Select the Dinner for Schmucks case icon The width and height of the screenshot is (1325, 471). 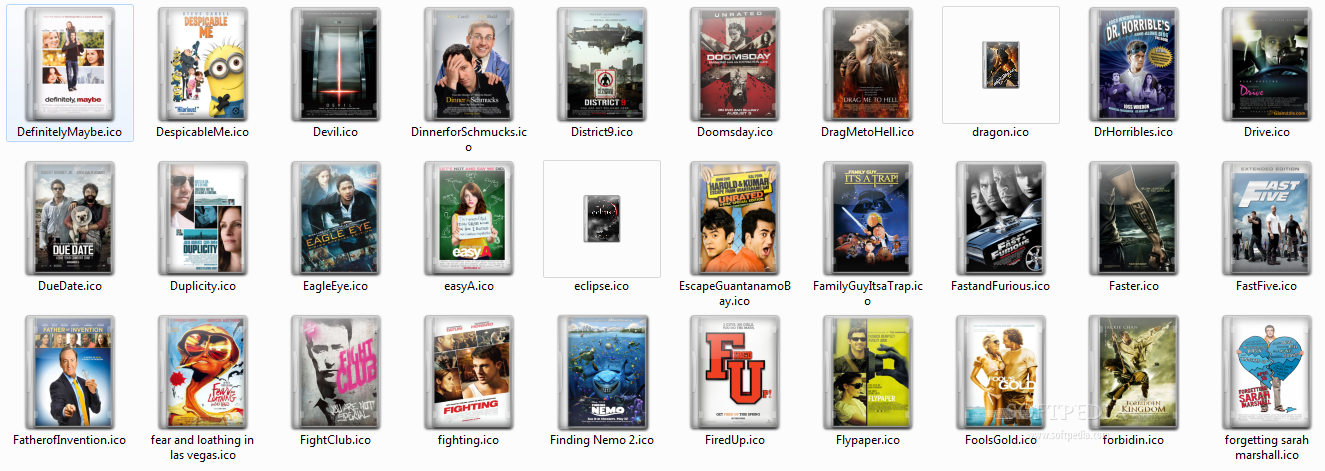[469, 63]
